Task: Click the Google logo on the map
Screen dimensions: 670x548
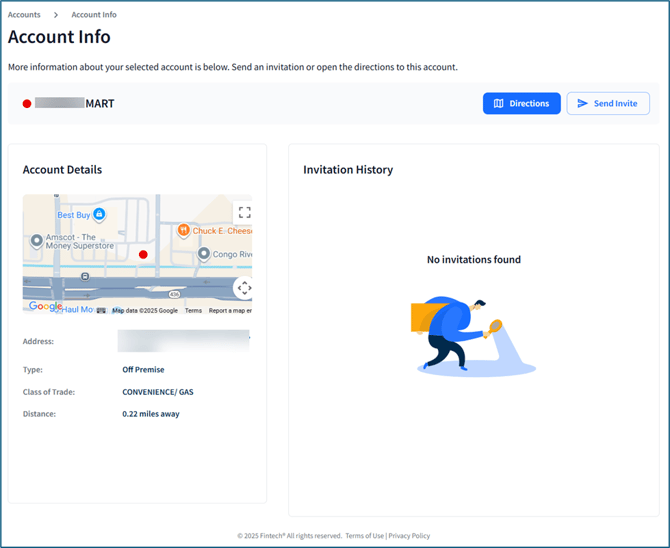Action: coord(45,307)
